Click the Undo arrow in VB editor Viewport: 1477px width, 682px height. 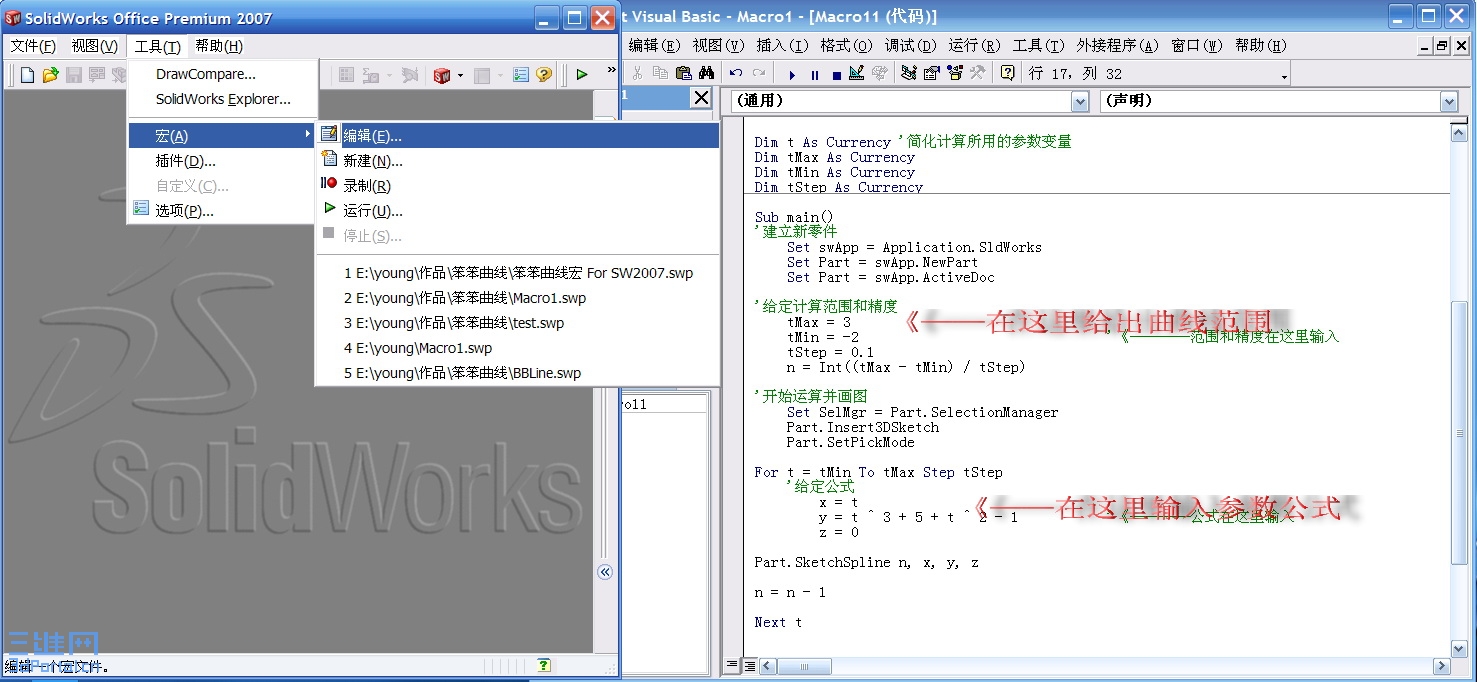736,73
